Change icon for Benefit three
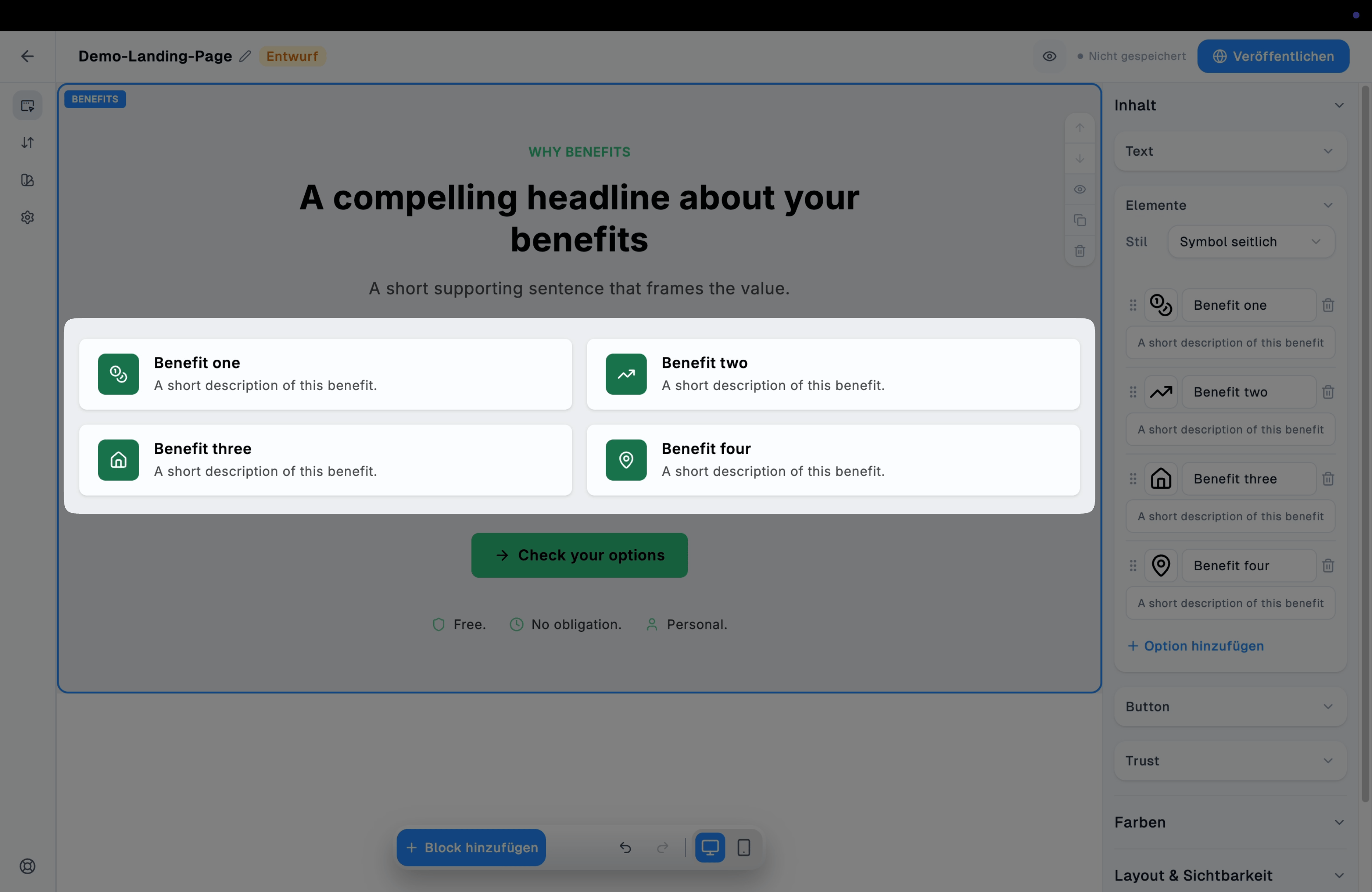1372x892 pixels. tap(1161, 479)
